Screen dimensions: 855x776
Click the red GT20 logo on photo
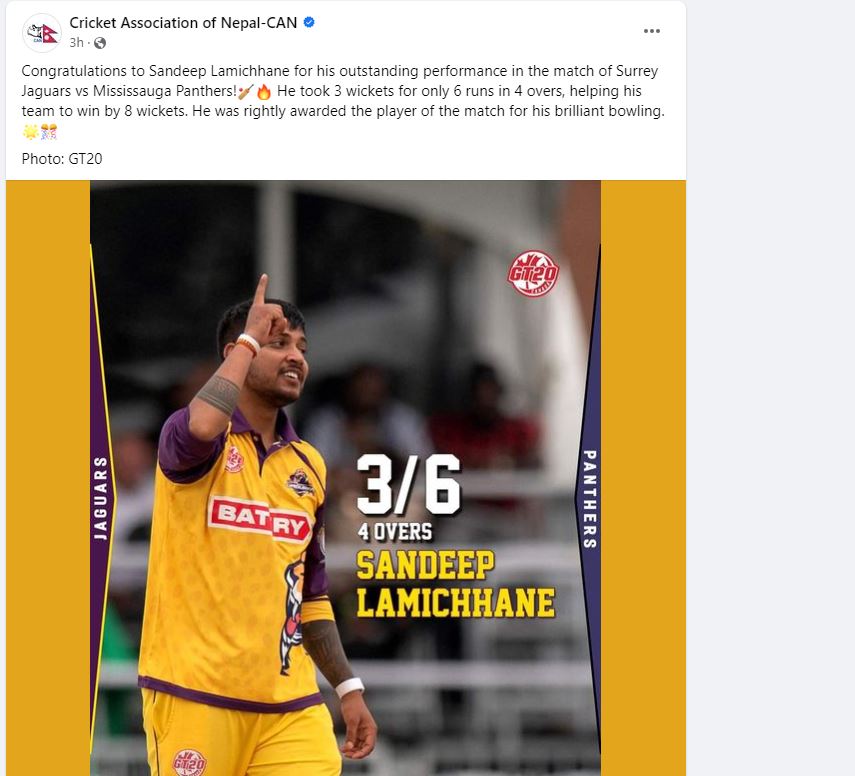[x=533, y=274]
